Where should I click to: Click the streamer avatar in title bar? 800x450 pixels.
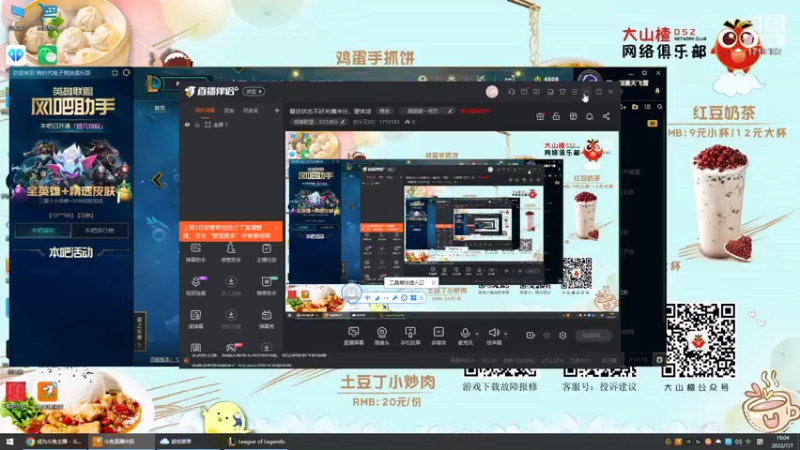click(492, 91)
